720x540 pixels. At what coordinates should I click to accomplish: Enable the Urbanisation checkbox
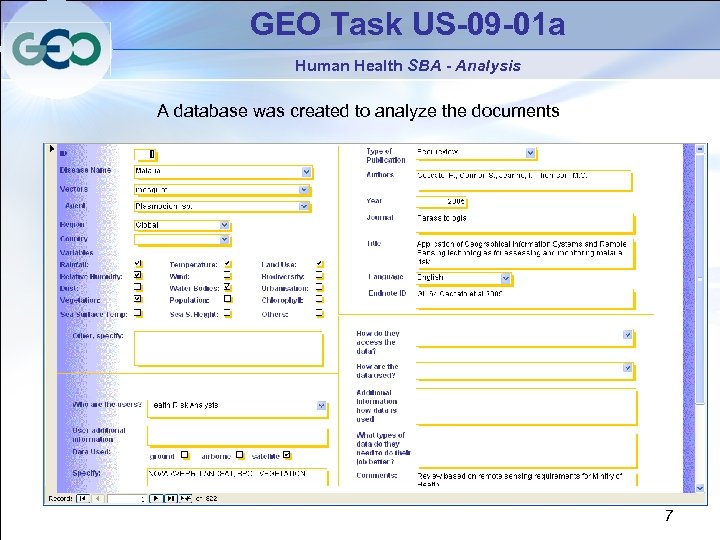[x=320, y=287]
